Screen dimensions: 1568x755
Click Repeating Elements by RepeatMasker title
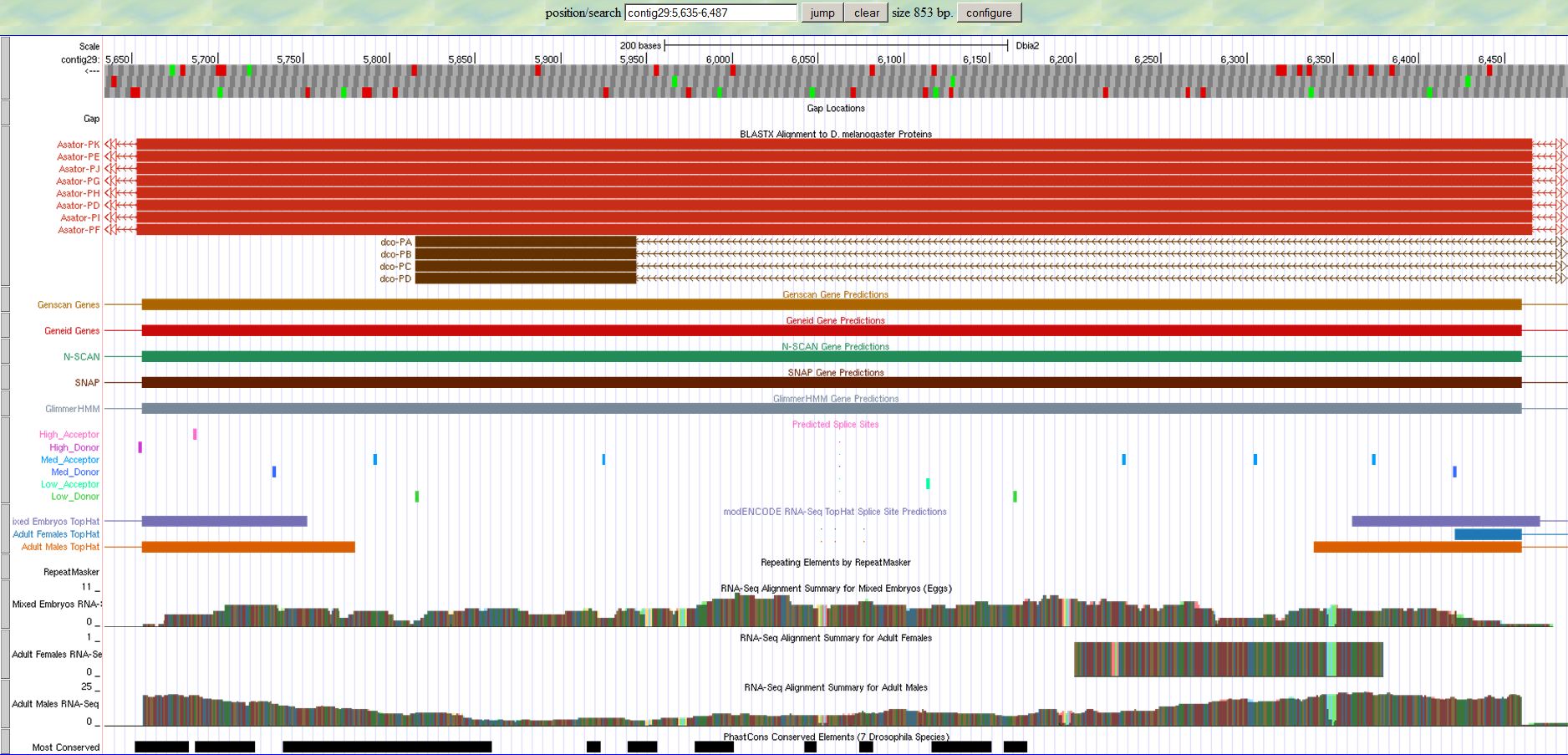836,563
